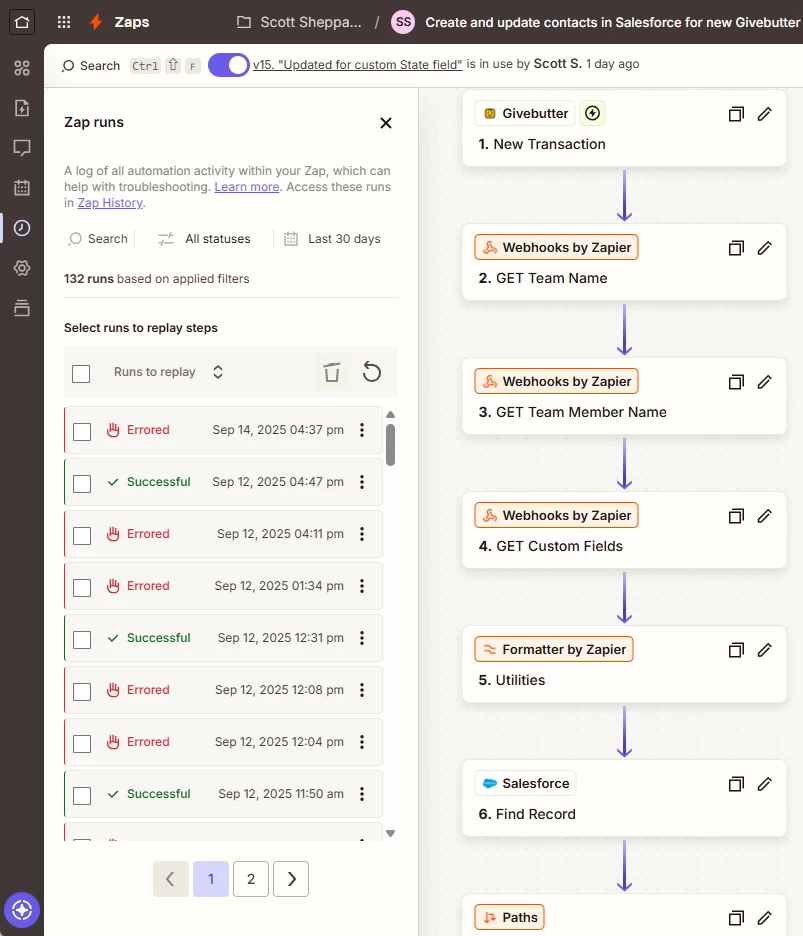Edit the GET Team Name step
This screenshot has width=803, height=936.
point(765,248)
